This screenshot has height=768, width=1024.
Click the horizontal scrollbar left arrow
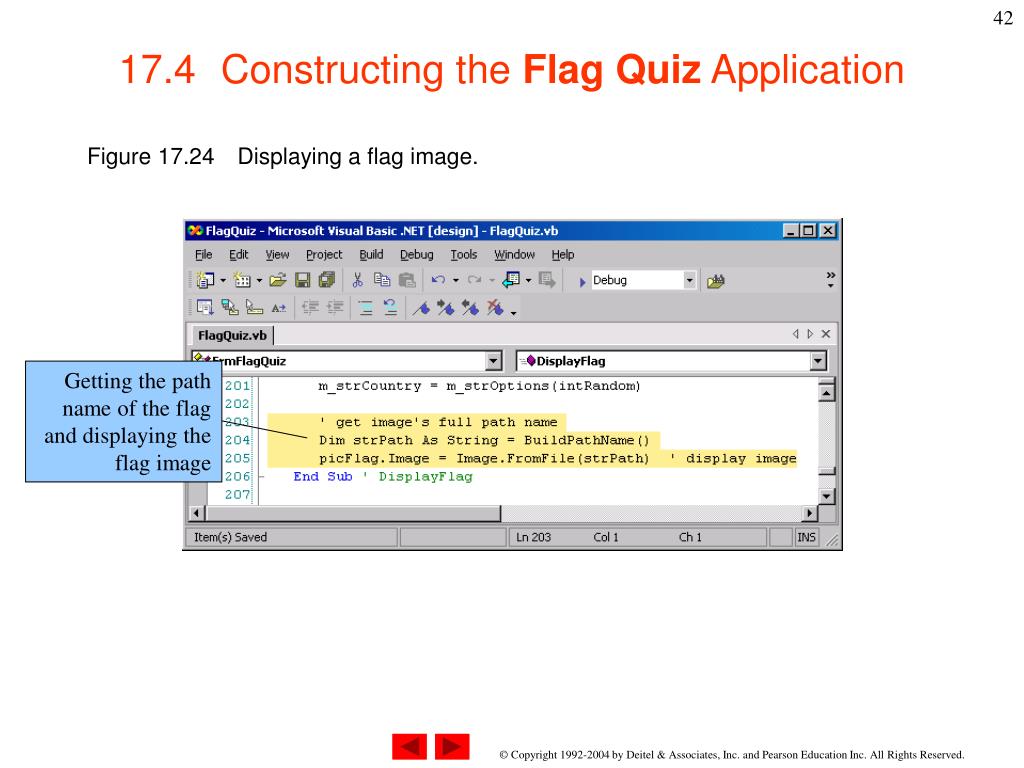196,513
